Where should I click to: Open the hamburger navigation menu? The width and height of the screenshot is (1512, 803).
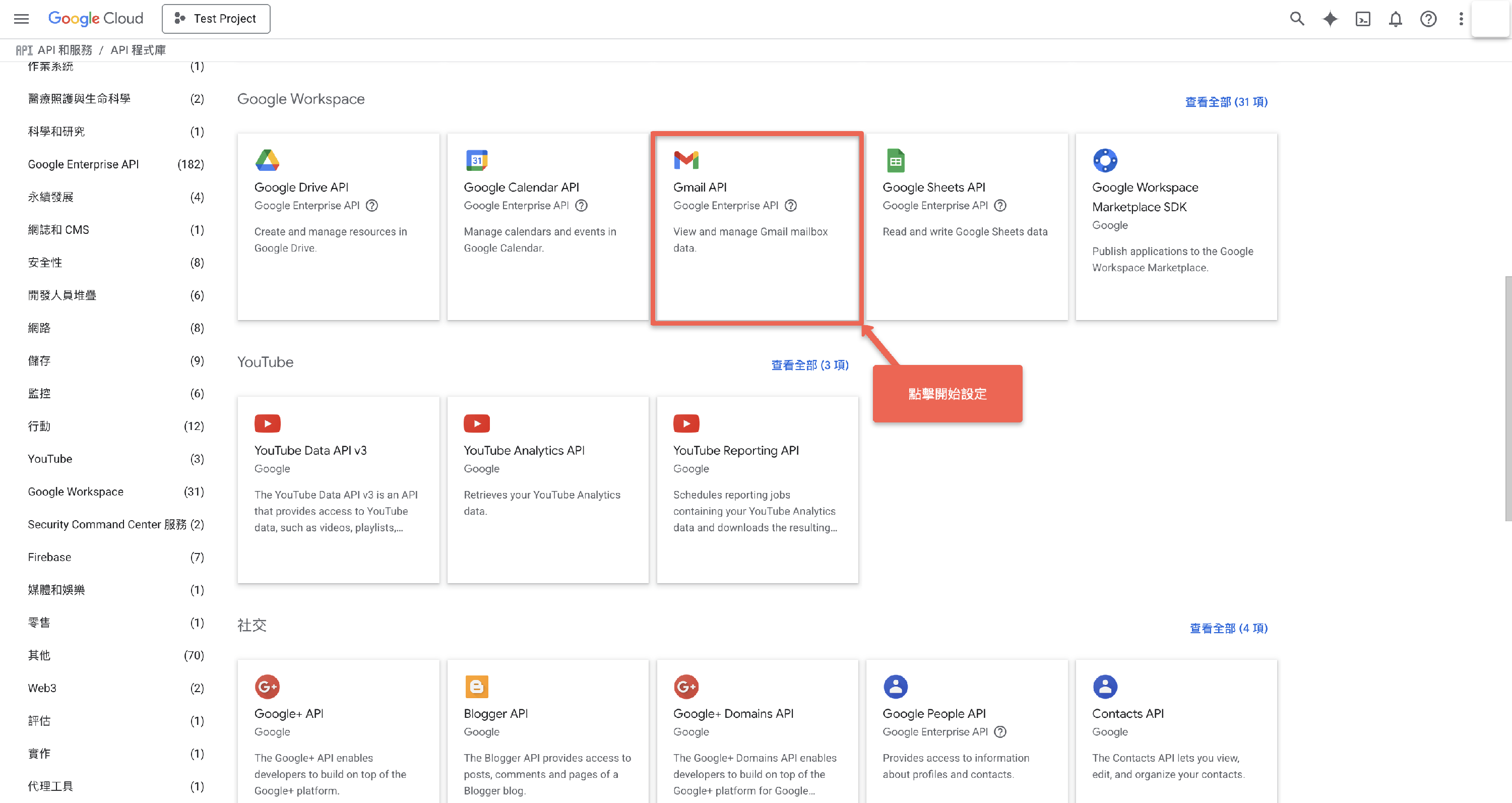tap(21, 19)
